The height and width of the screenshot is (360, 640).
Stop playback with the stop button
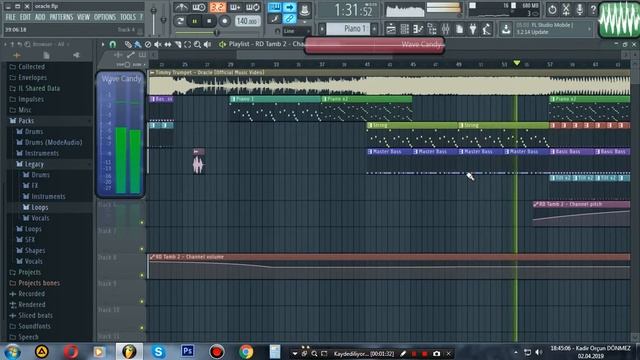(x=209, y=21)
